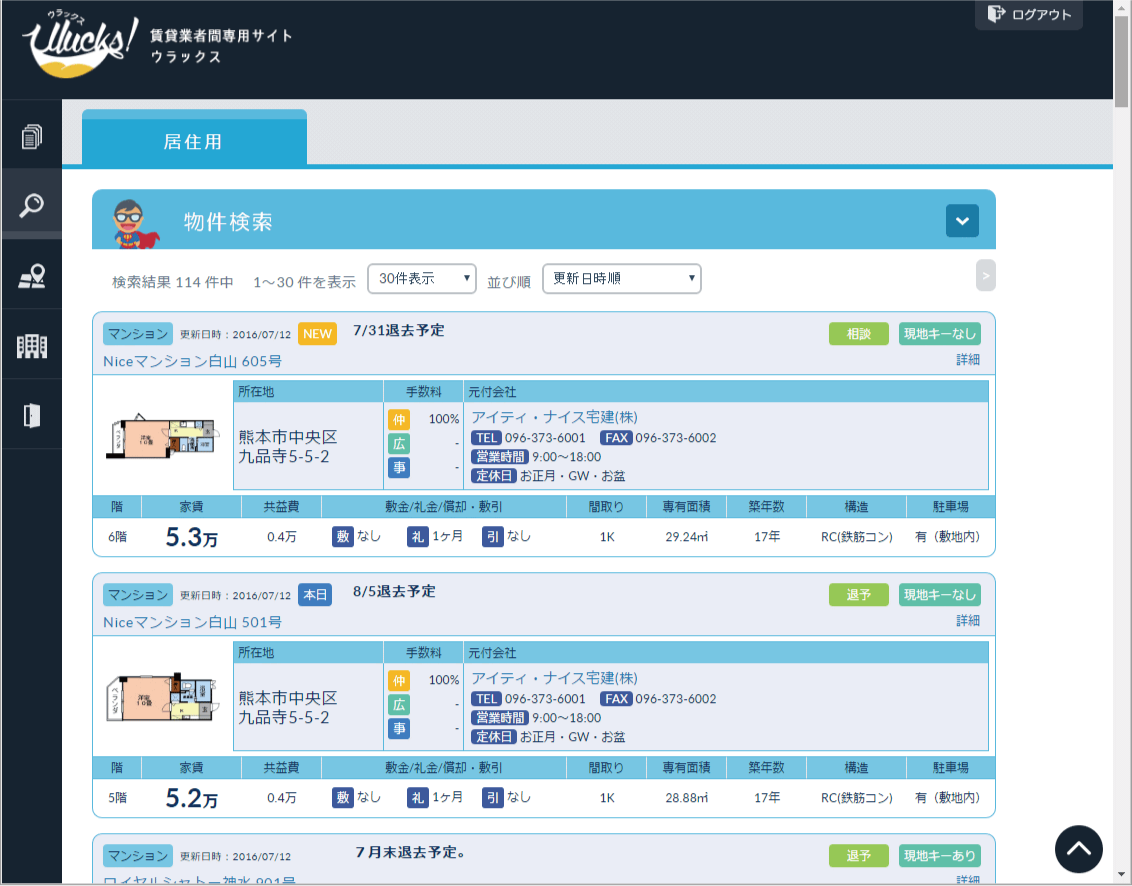Click 敷 icon in 501号 listing row
The image size is (1132, 886).
343,797
